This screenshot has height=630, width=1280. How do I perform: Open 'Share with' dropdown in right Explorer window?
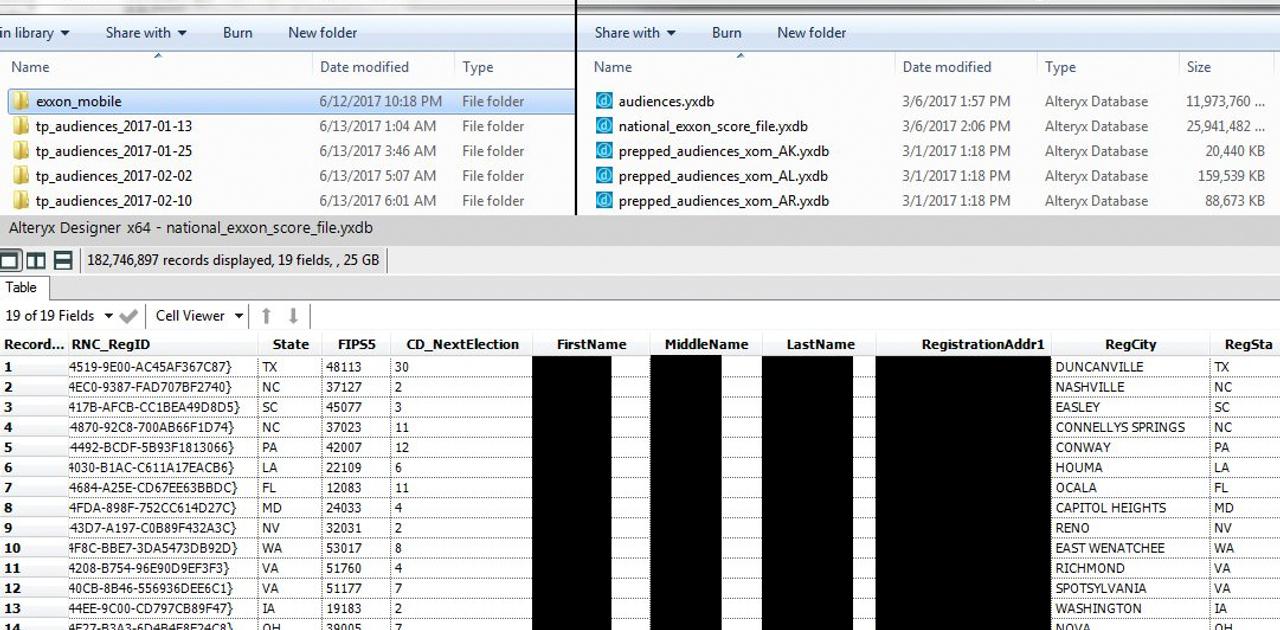[x=635, y=33]
